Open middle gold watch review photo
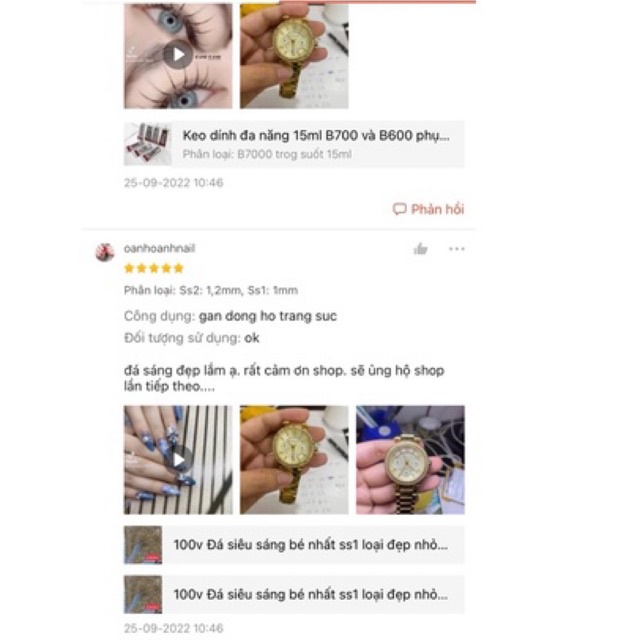Viewport: 640px width, 640px height. point(294,460)
